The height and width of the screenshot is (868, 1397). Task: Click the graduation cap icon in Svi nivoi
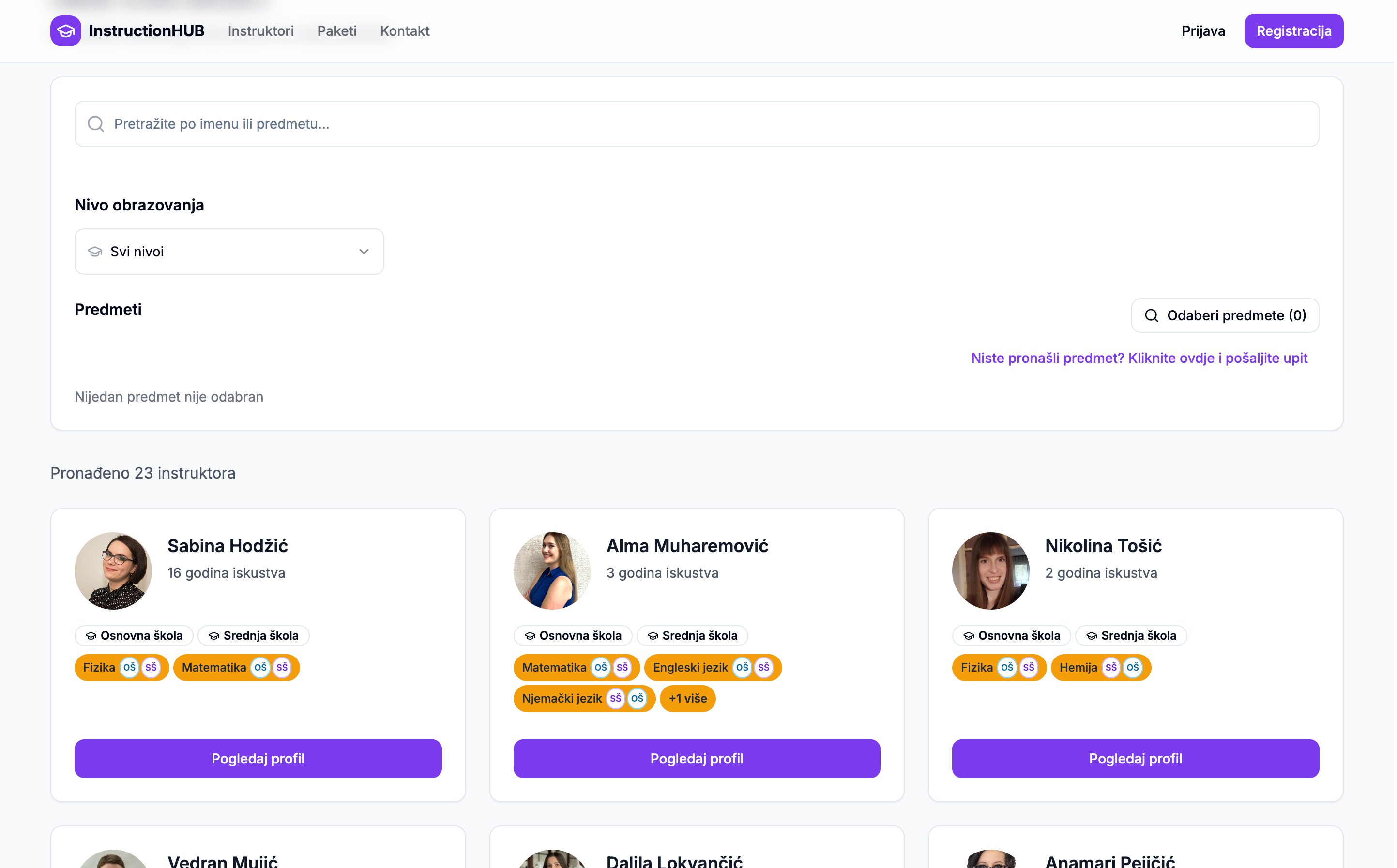(95, 252)
